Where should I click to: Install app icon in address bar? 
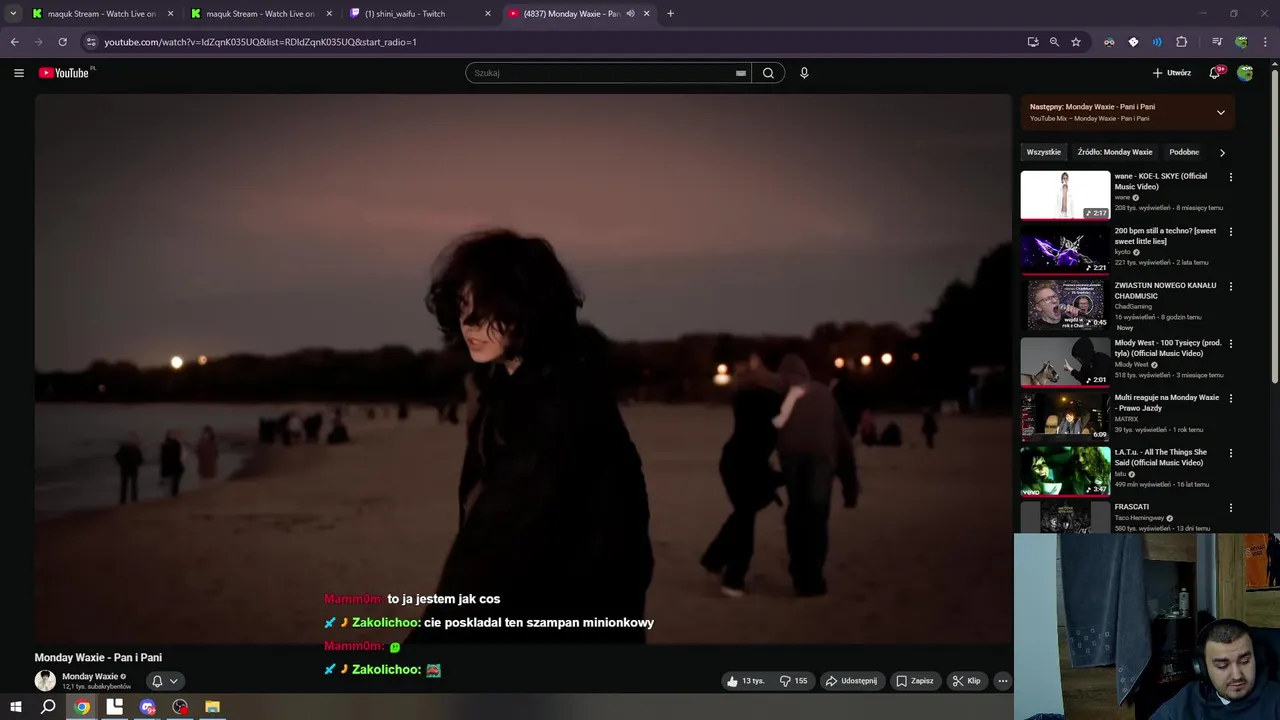click(x=1033, y=42)
